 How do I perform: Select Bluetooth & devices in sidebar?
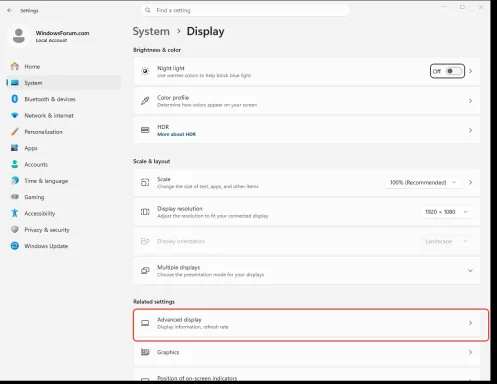[x=64, y=99]
